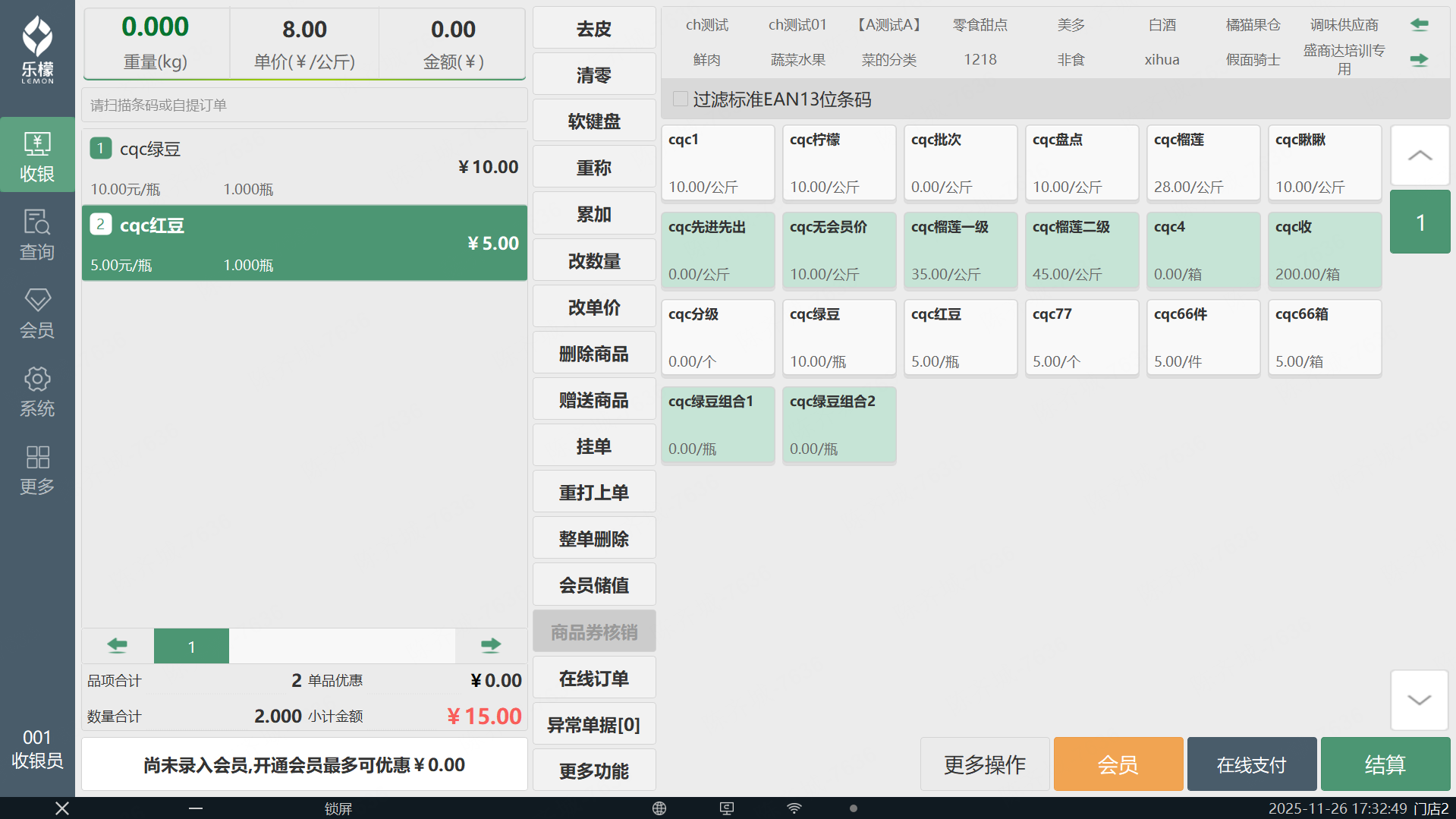Add product cqc柠檬 to cart

click(839, 163)
